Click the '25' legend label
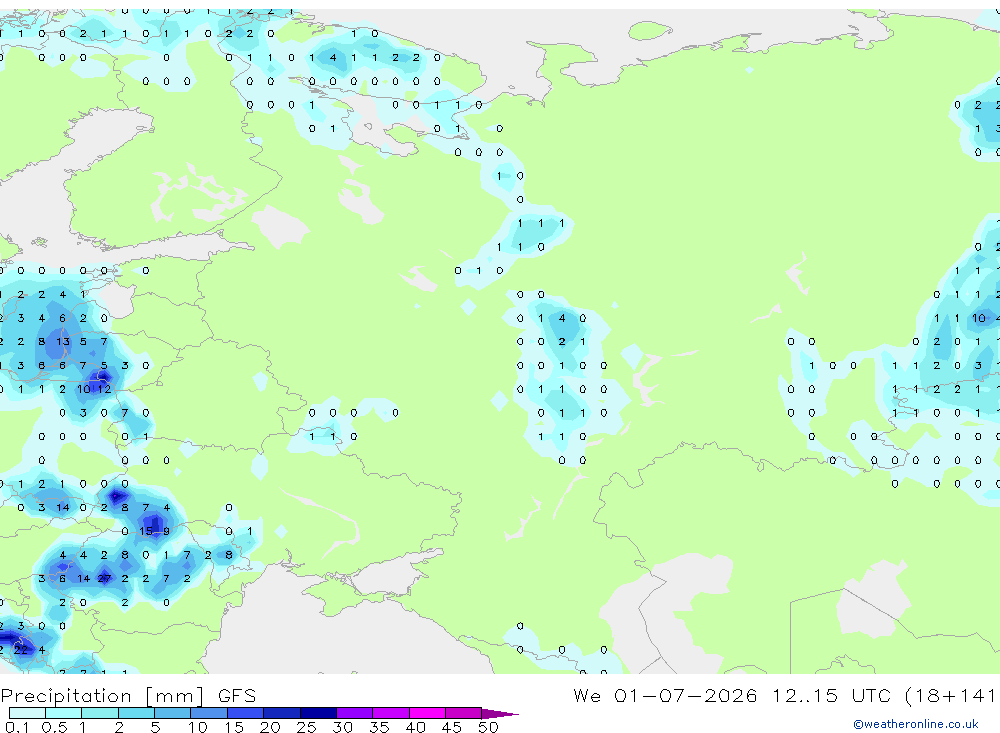Screen dimensions: 1000x733 click(306, 727)
